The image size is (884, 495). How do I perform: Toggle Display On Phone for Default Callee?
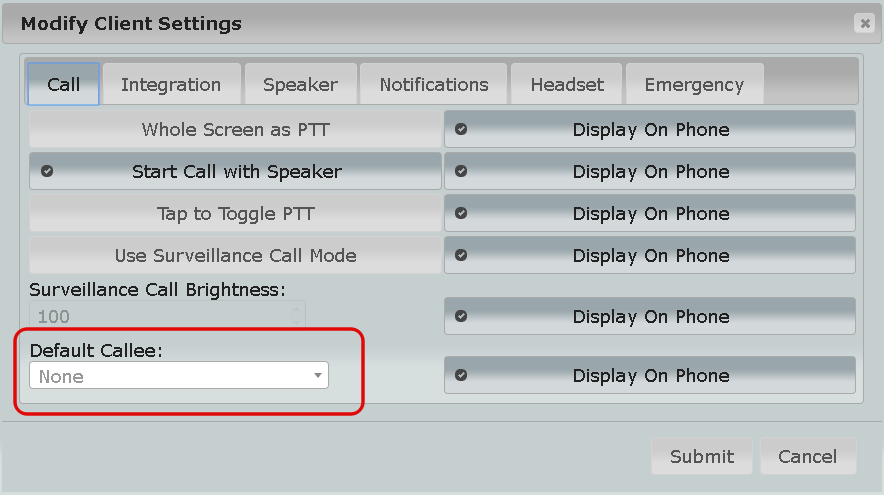650,376
